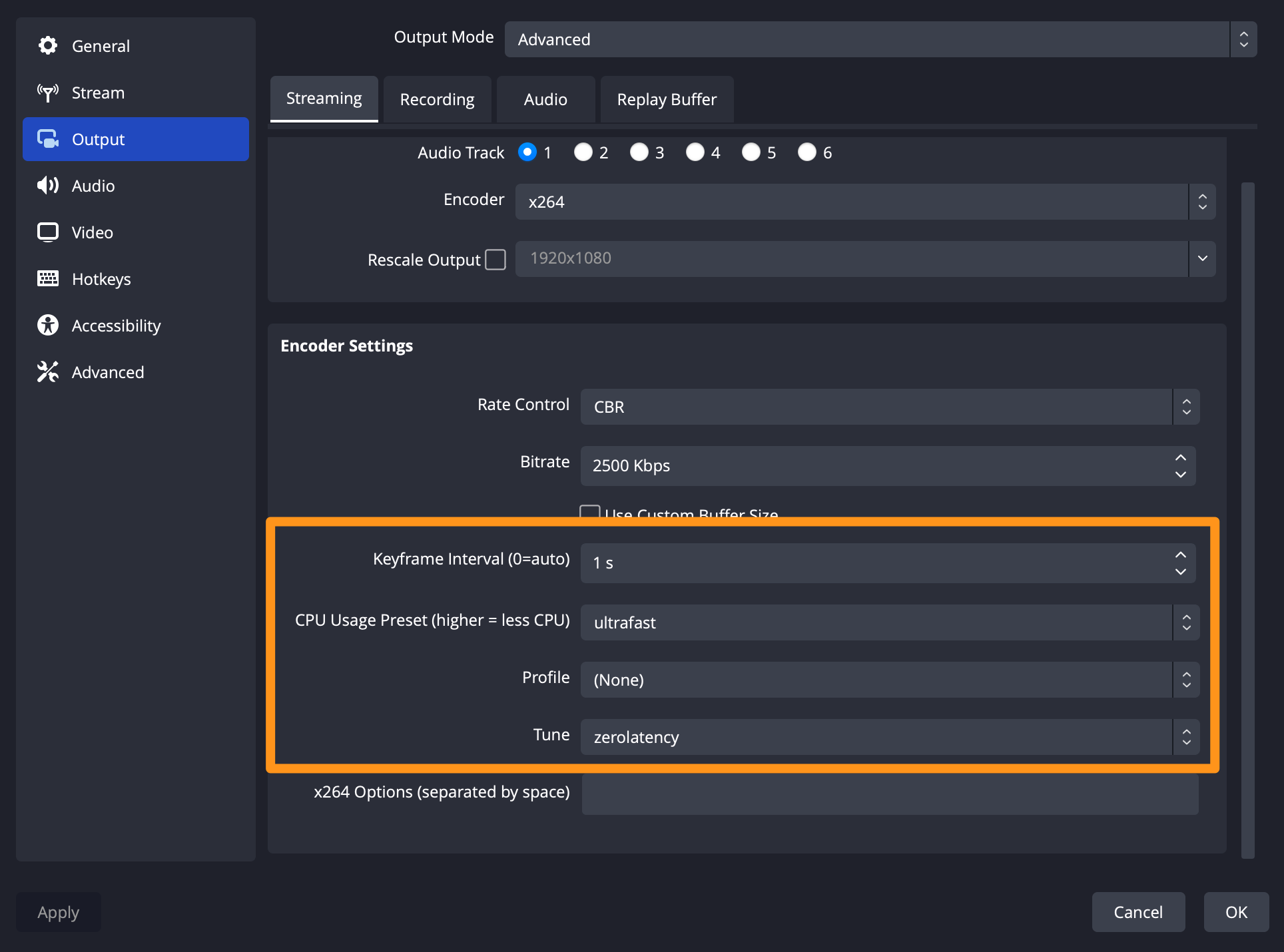Switch to the Recording tab
Image resolution: width=1284 pixels, height=952 pixels.
click(x=437, y=100)
